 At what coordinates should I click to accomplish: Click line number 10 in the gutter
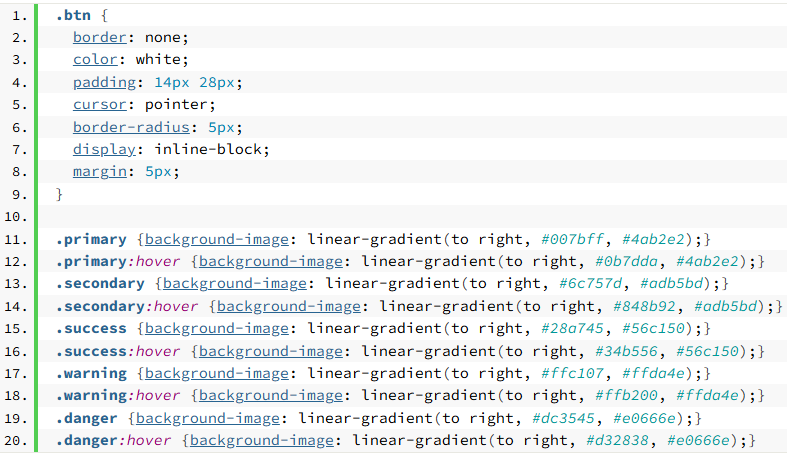(x=16, y=216)
